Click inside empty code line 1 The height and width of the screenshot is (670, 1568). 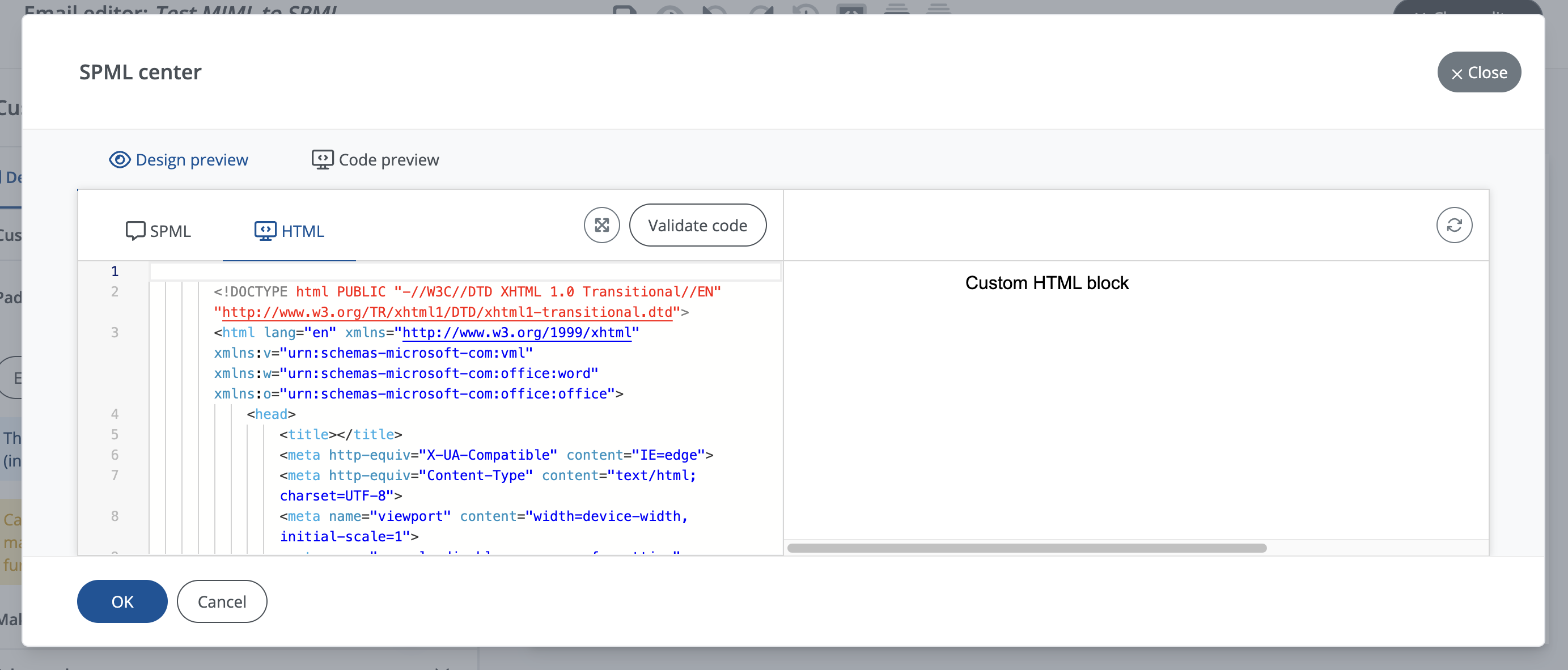(x=465, y=272)
